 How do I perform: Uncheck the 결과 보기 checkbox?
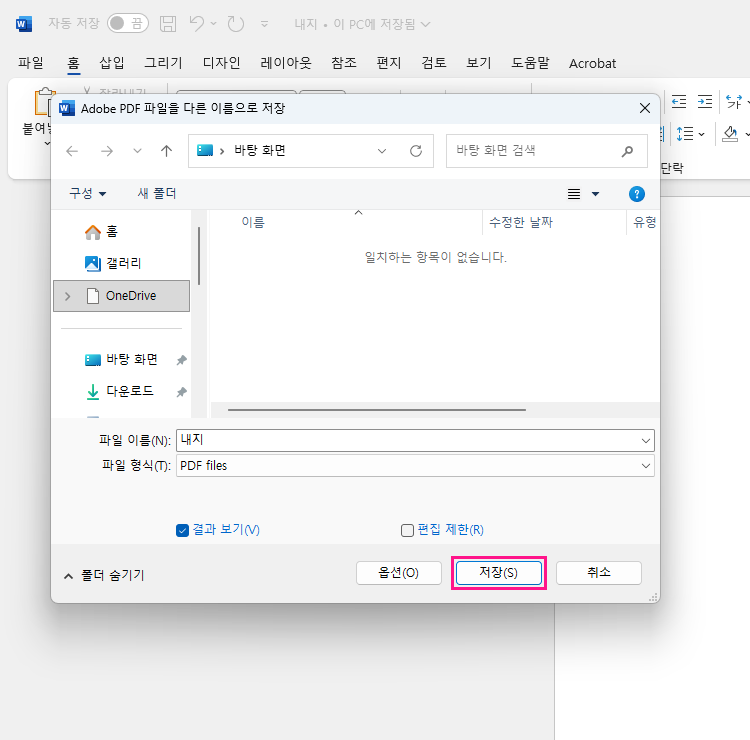point(182,530)
